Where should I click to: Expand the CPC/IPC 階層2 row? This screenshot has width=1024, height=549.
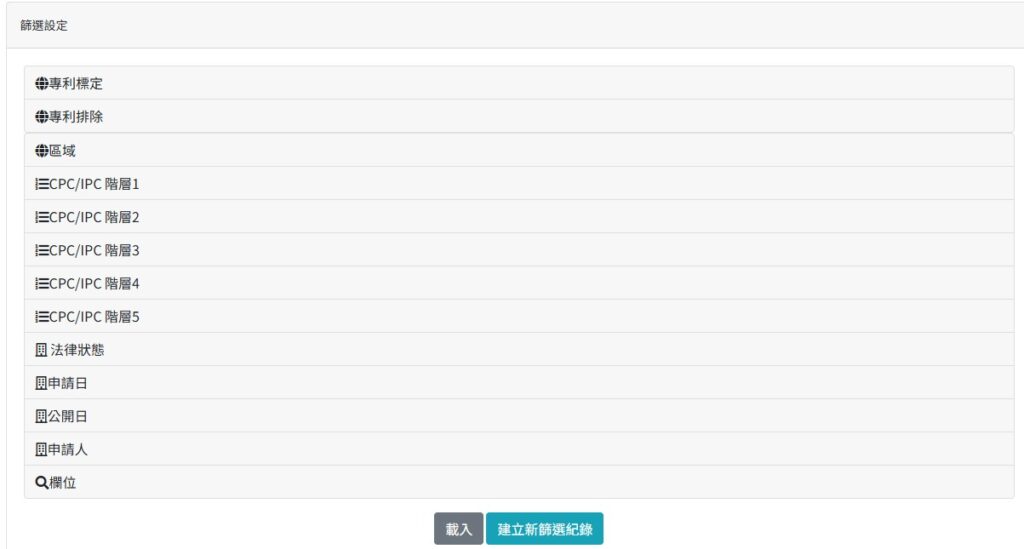[x=94, y=217]
